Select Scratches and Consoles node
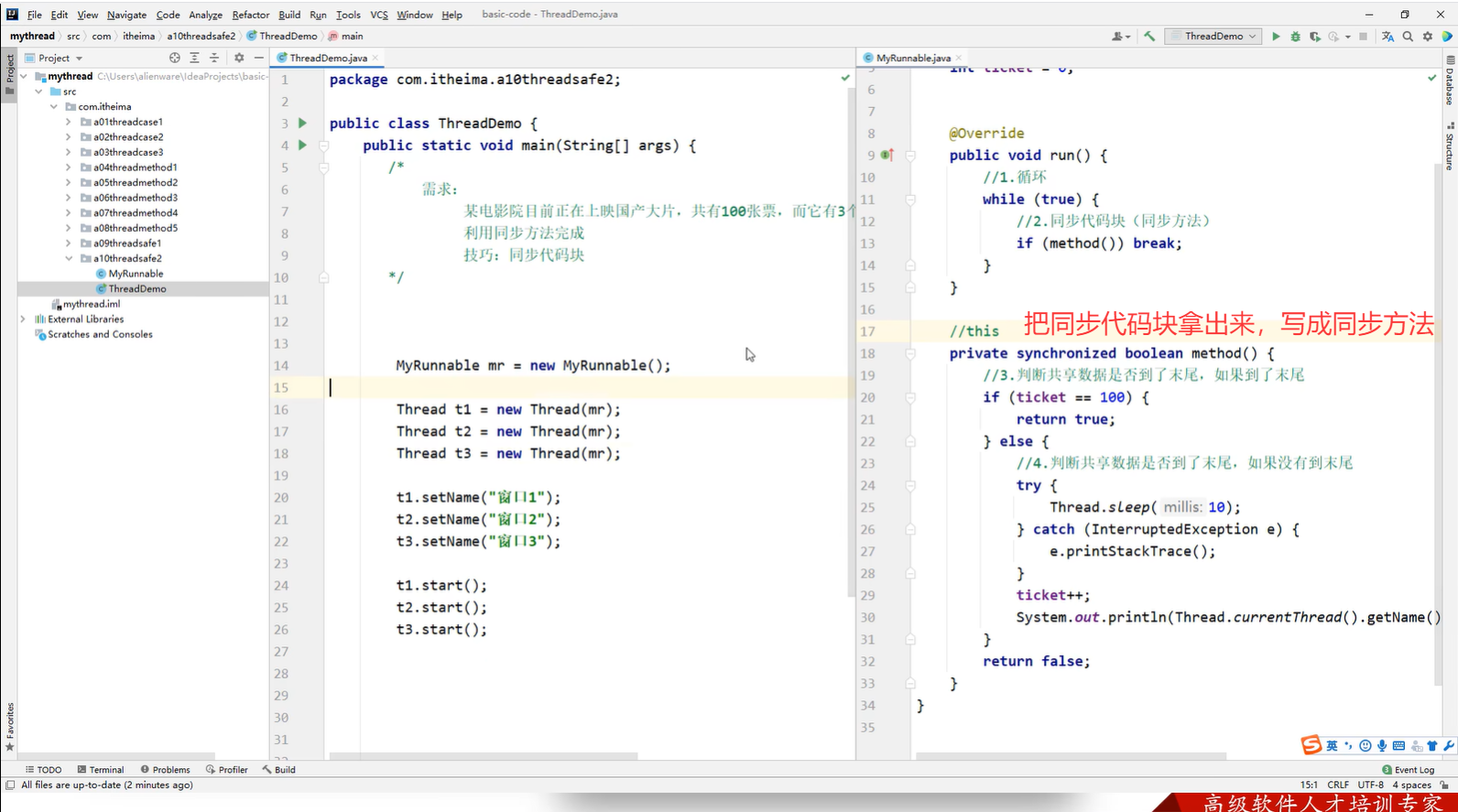The height and width of the screenshot is (812, 1458). pyautogui.click(x=93, y=334)
